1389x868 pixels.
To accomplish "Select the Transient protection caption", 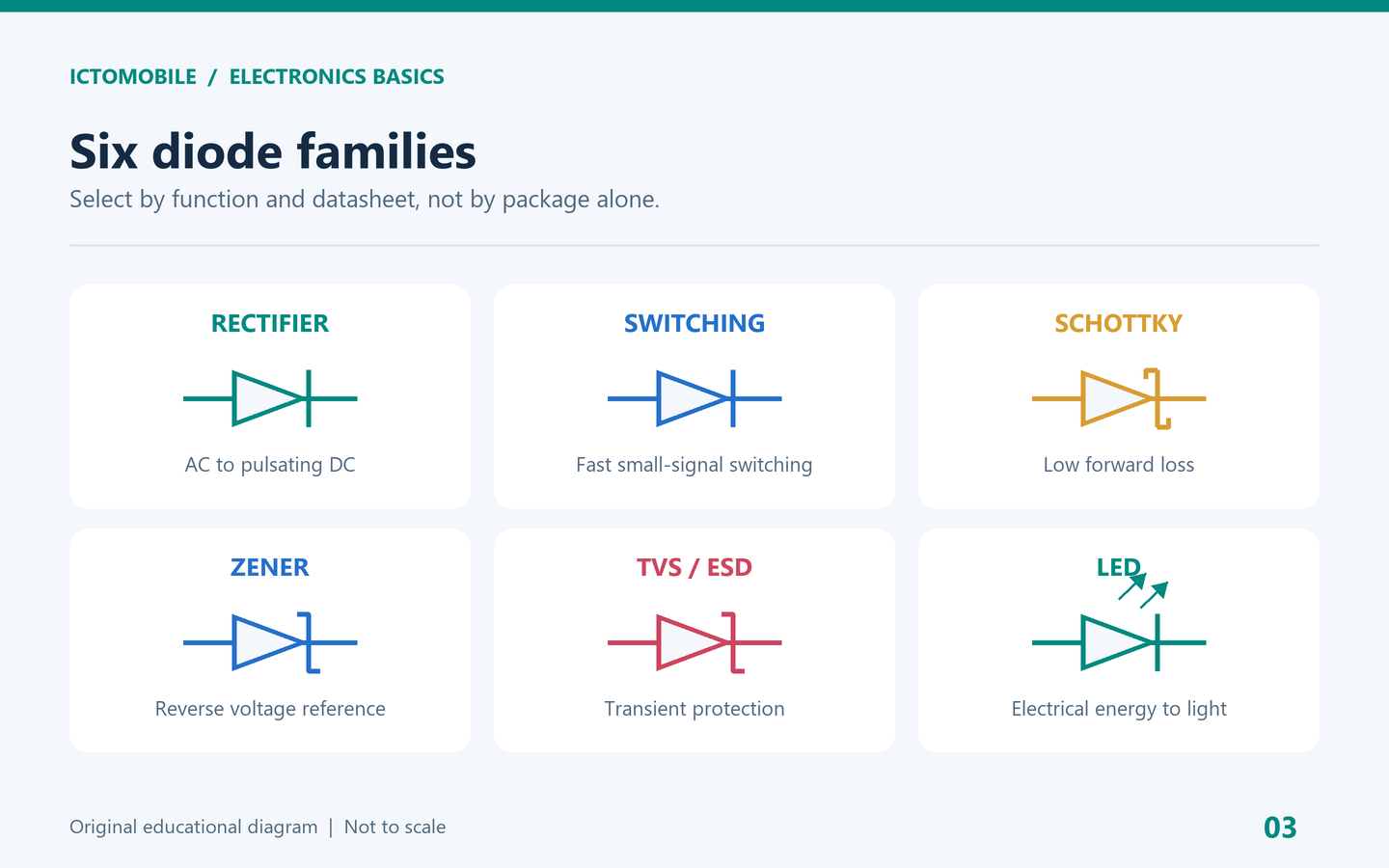I will pos(694,709).
